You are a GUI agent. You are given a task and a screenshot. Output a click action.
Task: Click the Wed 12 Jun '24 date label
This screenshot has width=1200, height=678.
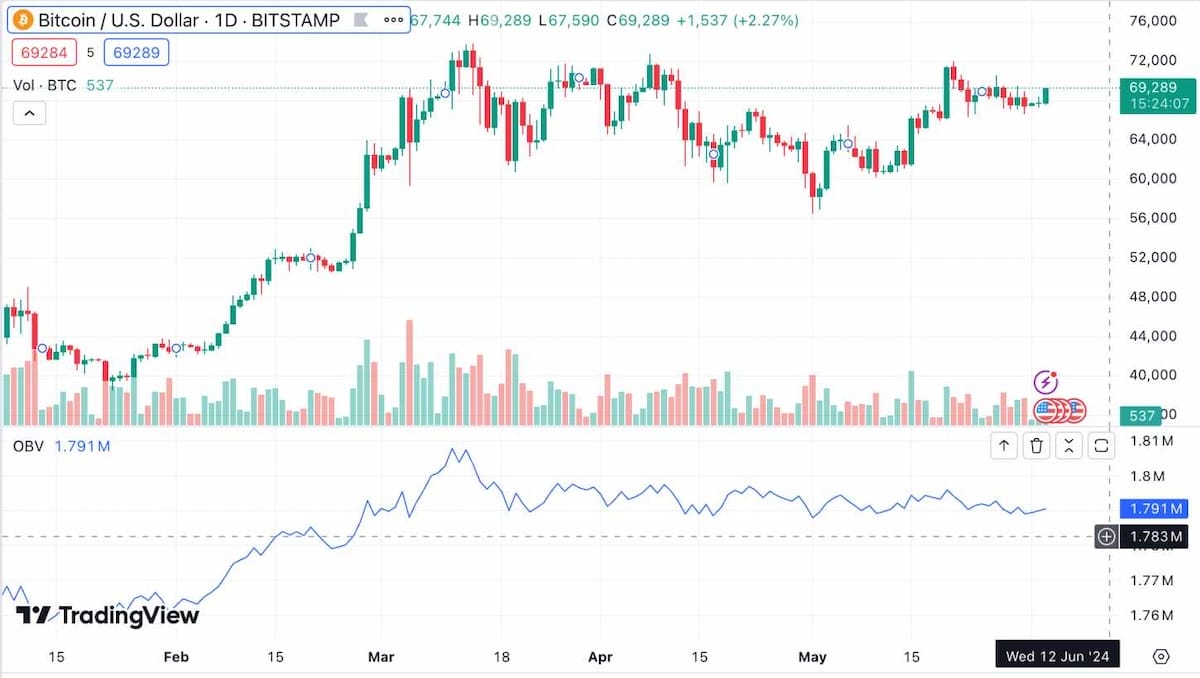click(x=1057, y=655)
